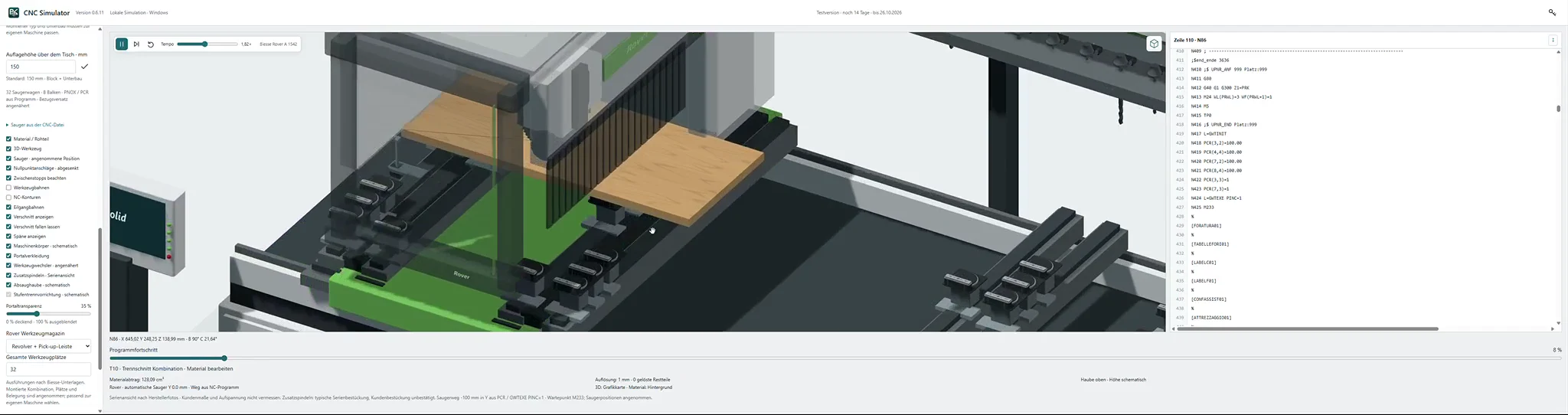
Task: Click code panel scroll-right arrow
Action: point(1553,328)
